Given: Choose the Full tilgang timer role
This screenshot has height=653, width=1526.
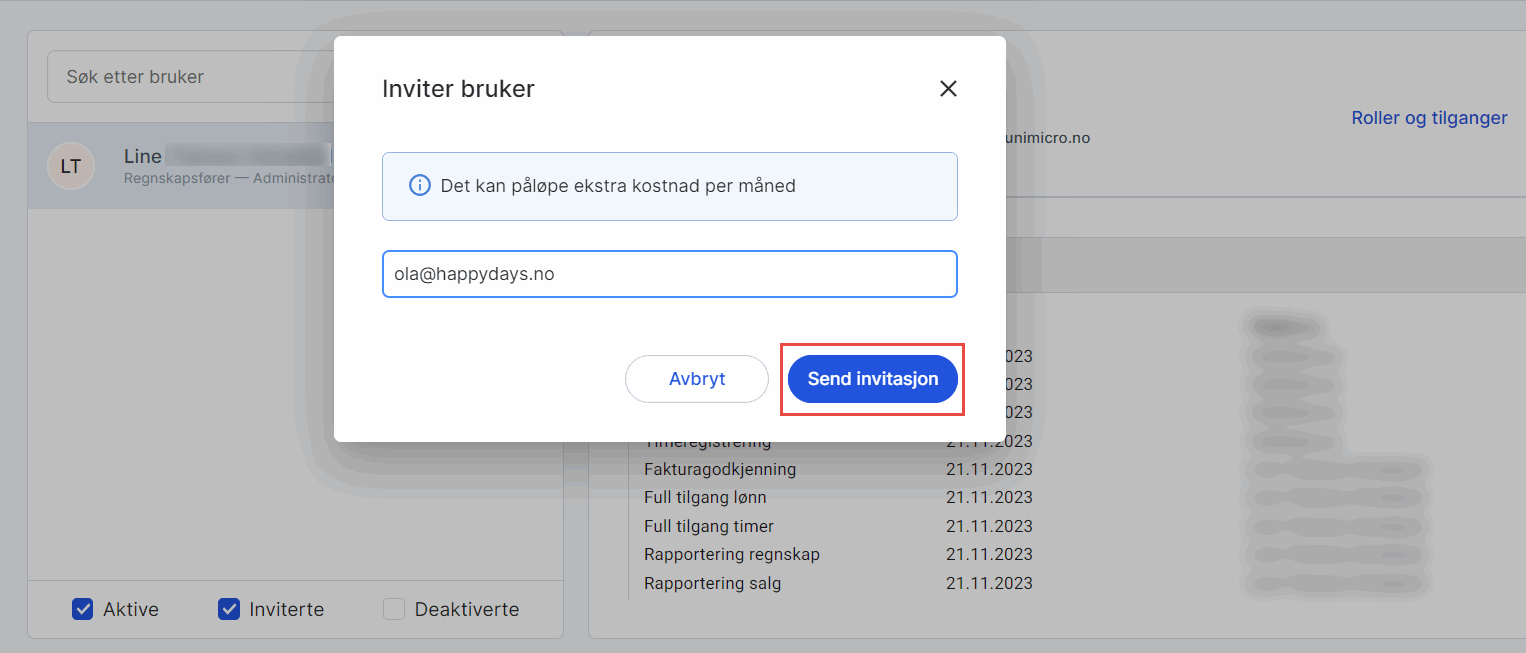Looking at the screenshot, I should coord(709,526).
